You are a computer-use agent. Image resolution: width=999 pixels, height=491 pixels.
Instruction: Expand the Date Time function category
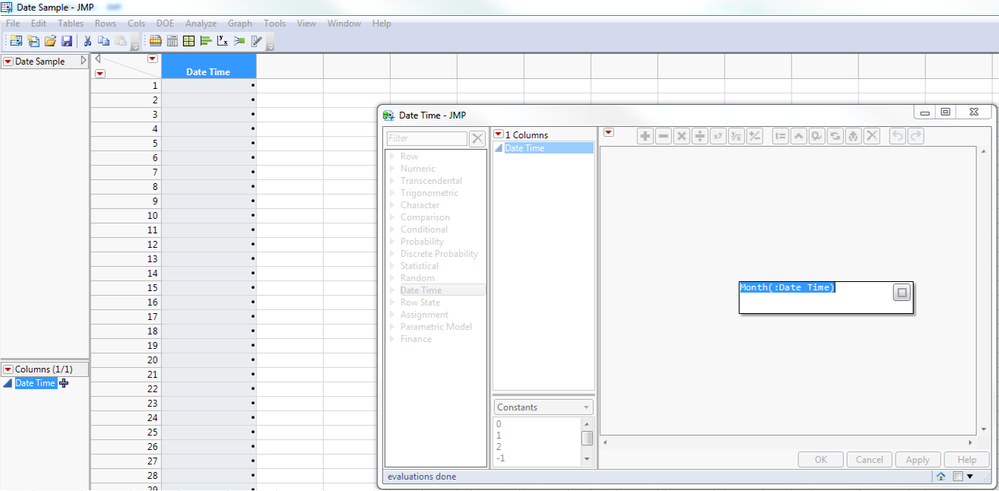tap(392, 290)
